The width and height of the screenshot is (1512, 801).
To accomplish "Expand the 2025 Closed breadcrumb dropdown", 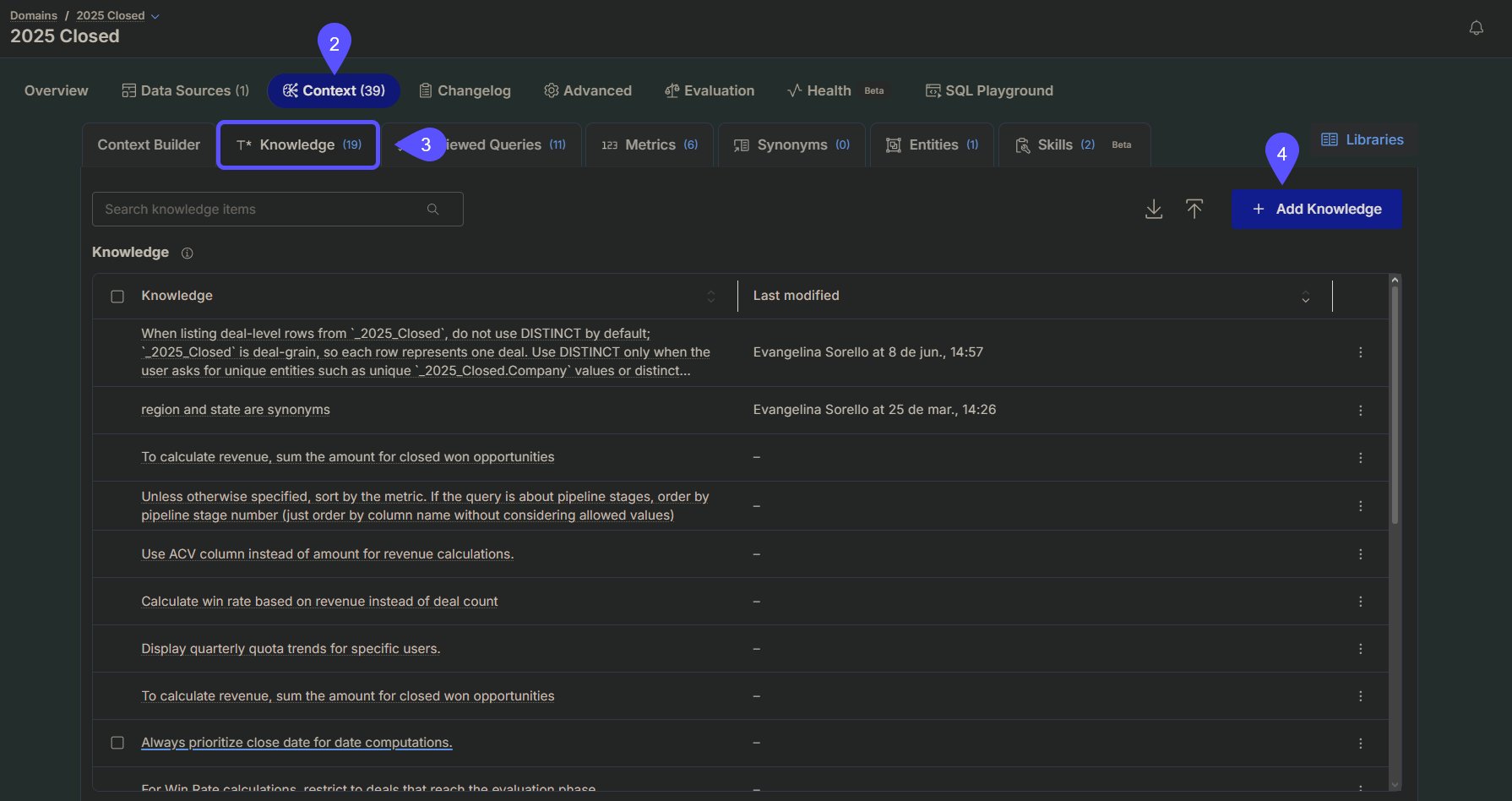I will 155,16.
